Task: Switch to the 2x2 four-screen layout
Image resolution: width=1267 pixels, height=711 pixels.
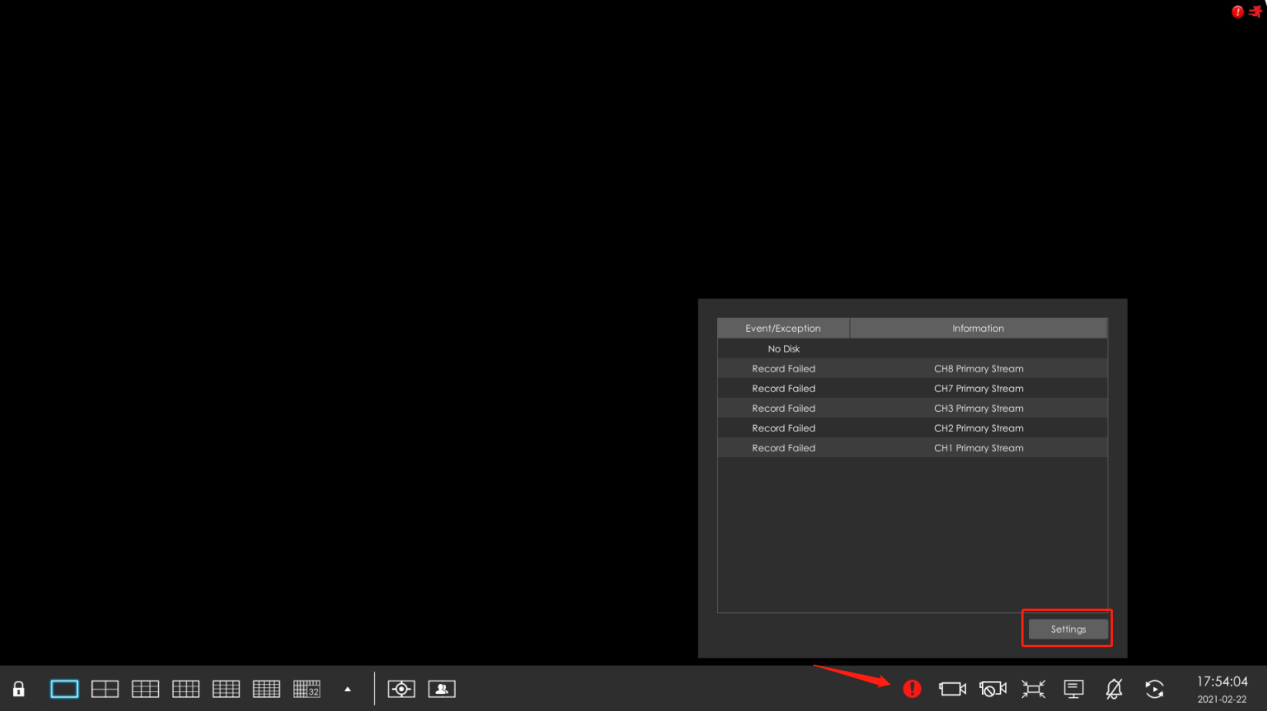Action: [x=105, y=689]
